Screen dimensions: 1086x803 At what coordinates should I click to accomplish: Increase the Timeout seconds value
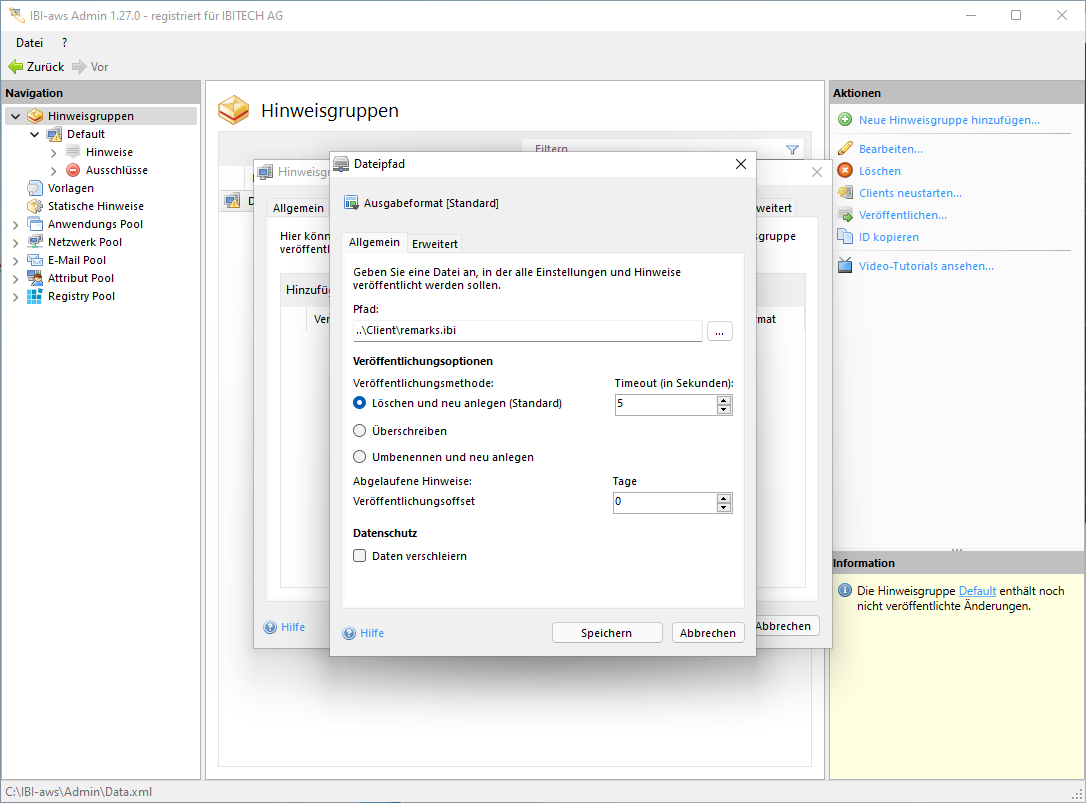point(724,399)
